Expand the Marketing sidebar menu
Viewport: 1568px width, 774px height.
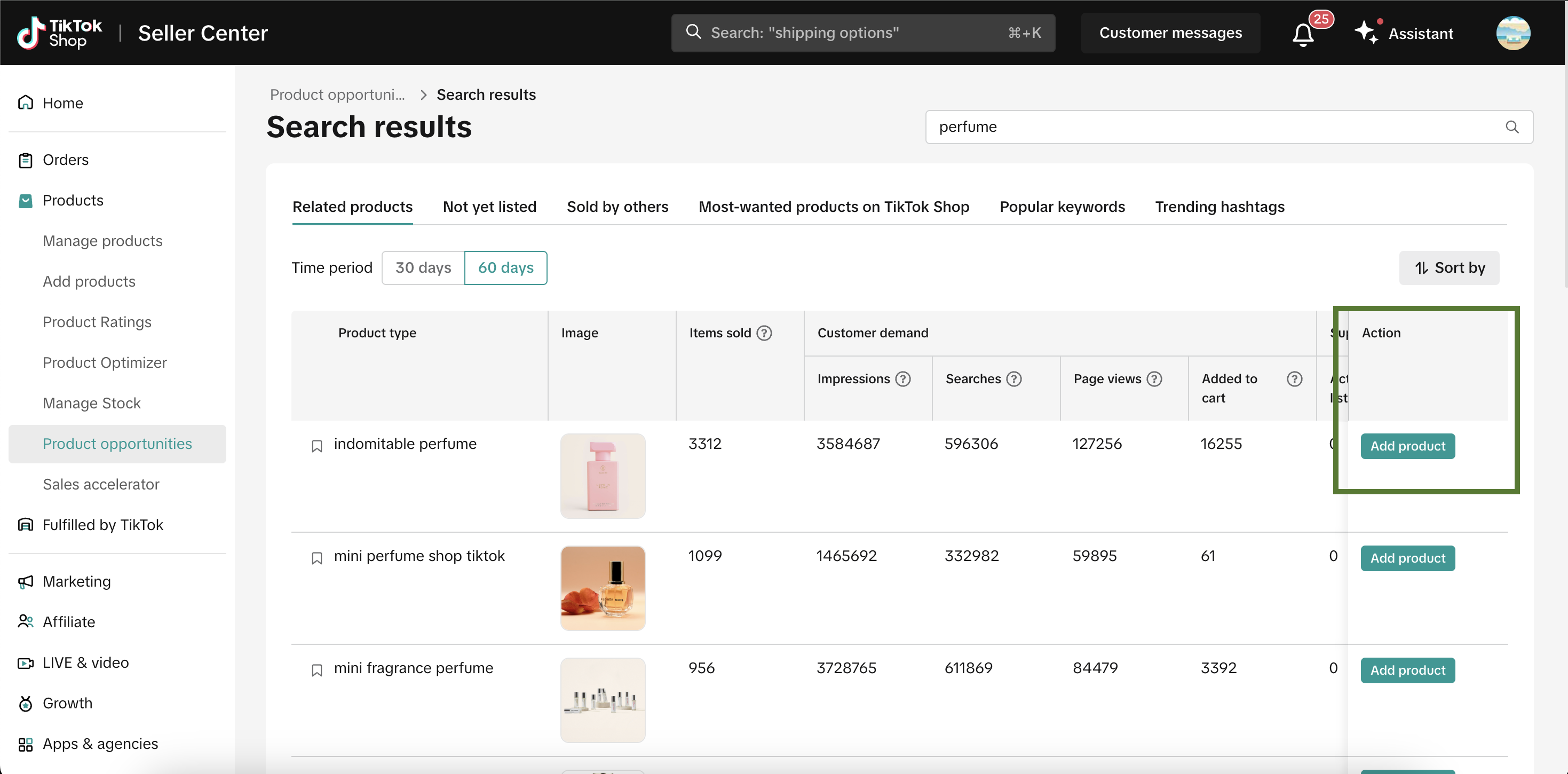click(77, 581)
